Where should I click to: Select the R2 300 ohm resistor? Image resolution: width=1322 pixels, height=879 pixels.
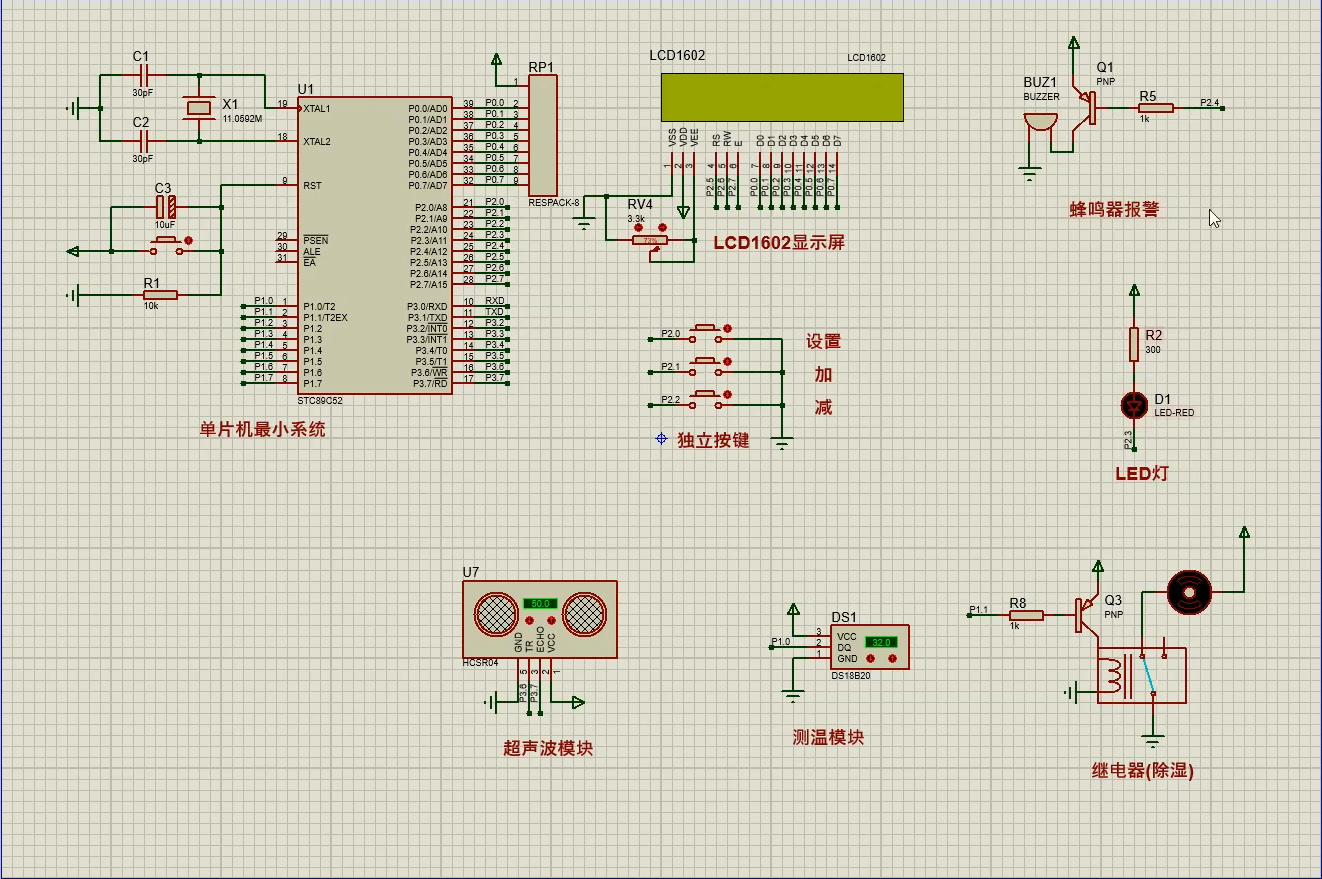[1133, 343]
